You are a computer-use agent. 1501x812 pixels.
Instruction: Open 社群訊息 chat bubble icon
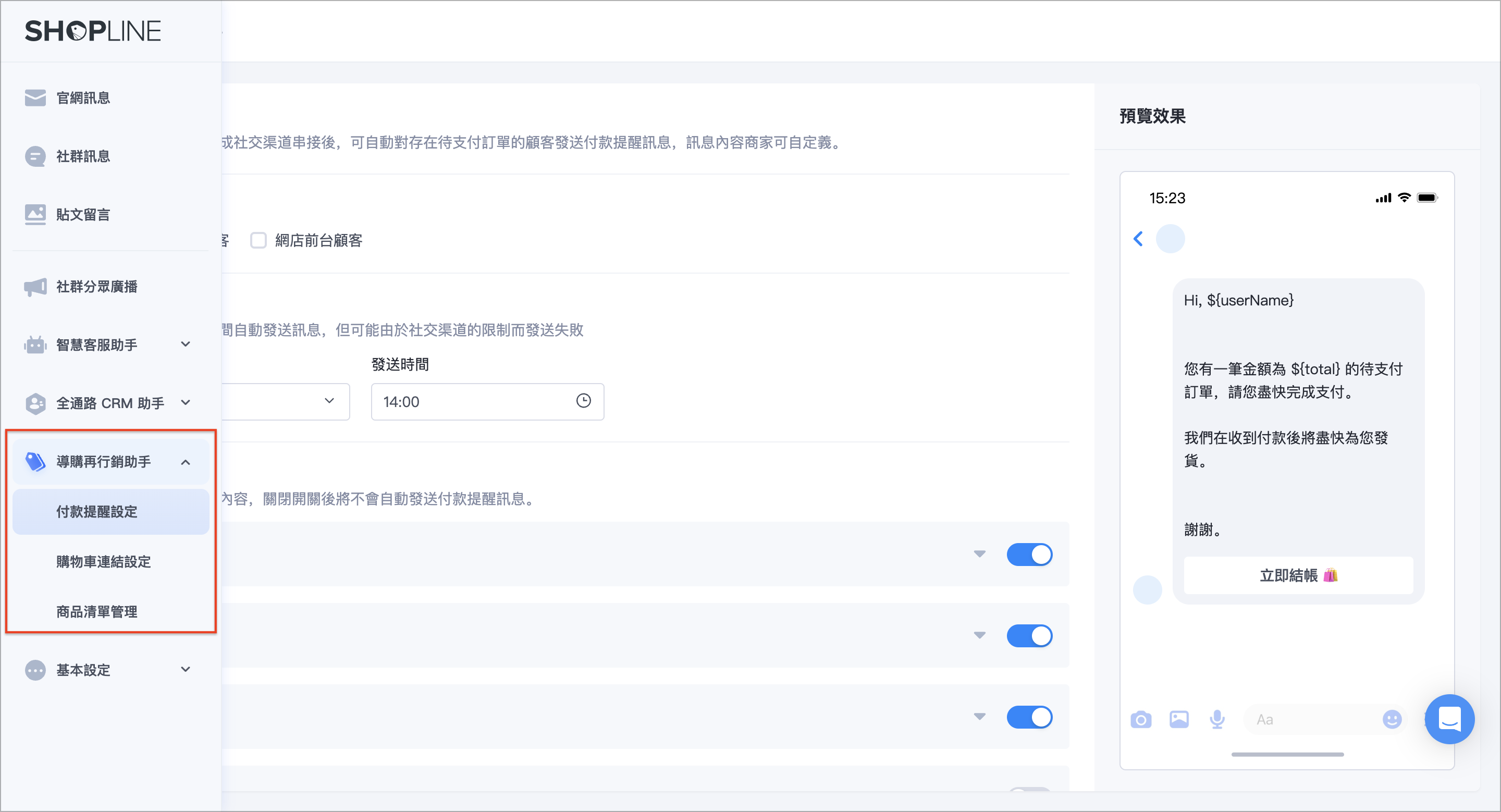pos(35,156)
